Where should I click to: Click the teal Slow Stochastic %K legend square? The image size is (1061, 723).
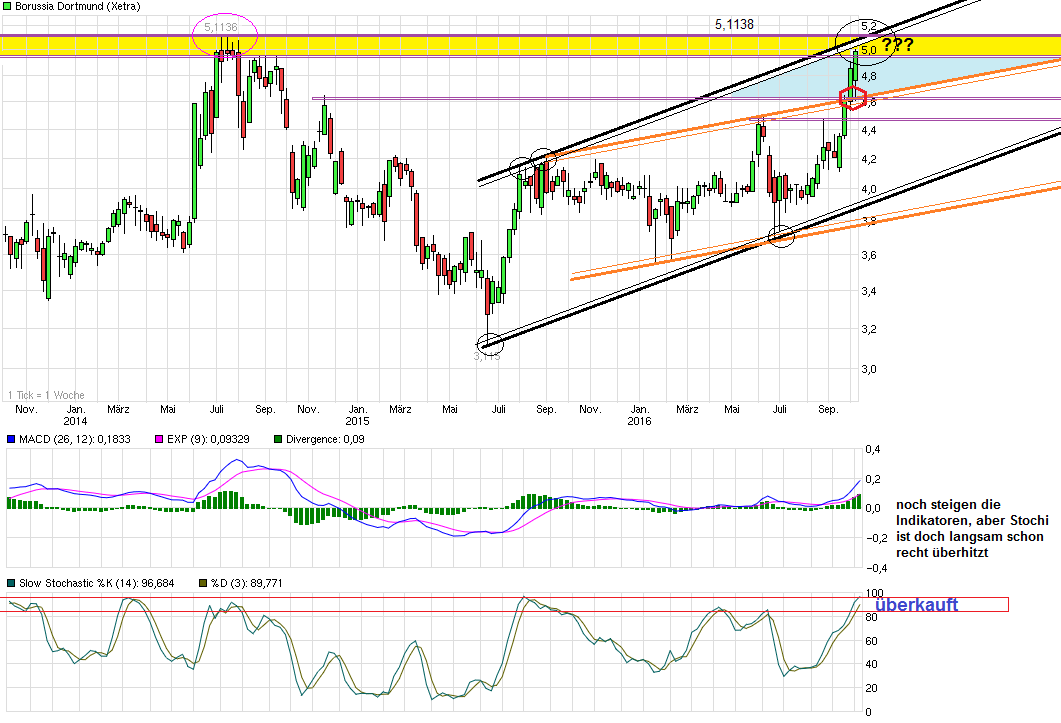(x=11, y=583)
